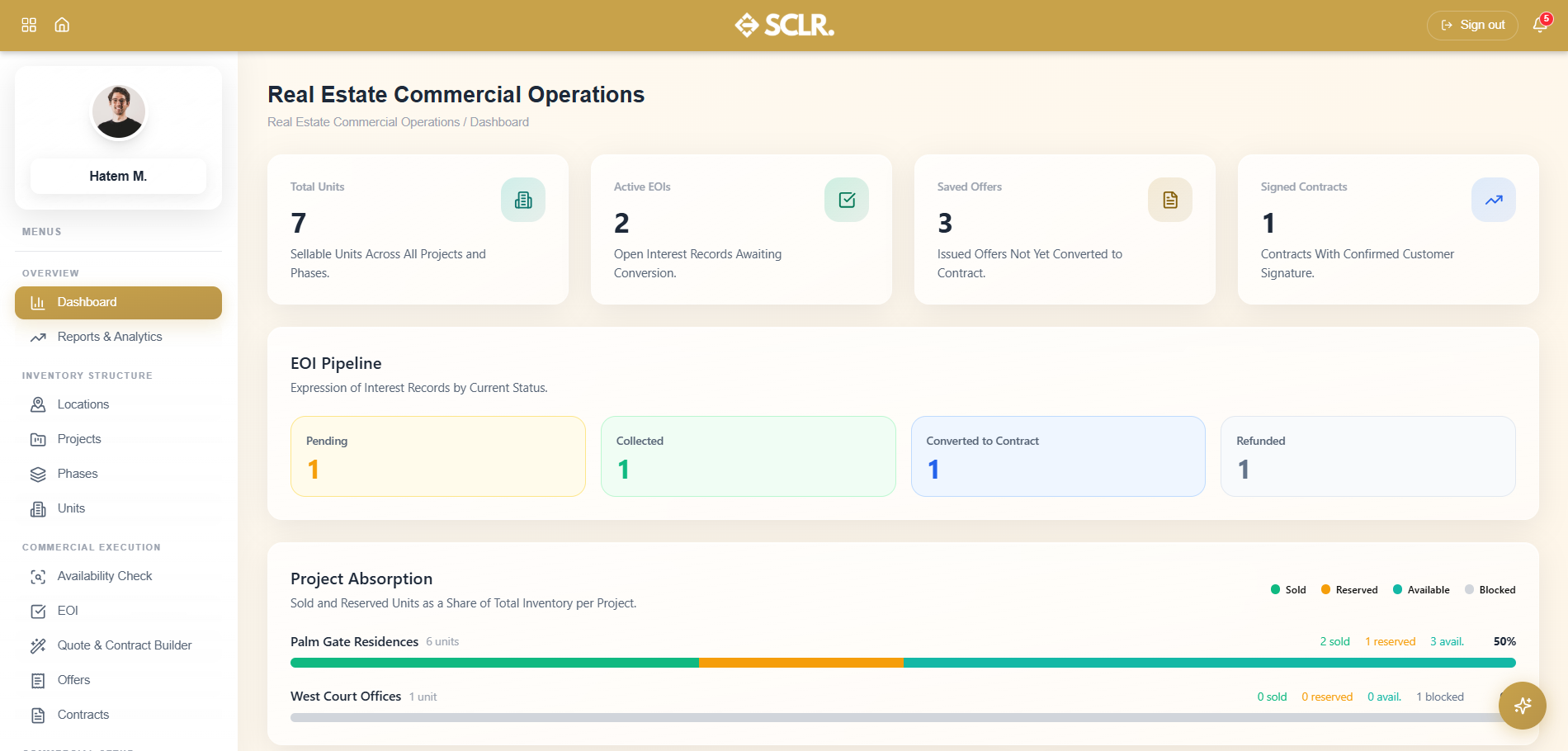Screen dimensions: 1568x751
Task: Click the Hatem M. name button
Action: pos(118,176)
